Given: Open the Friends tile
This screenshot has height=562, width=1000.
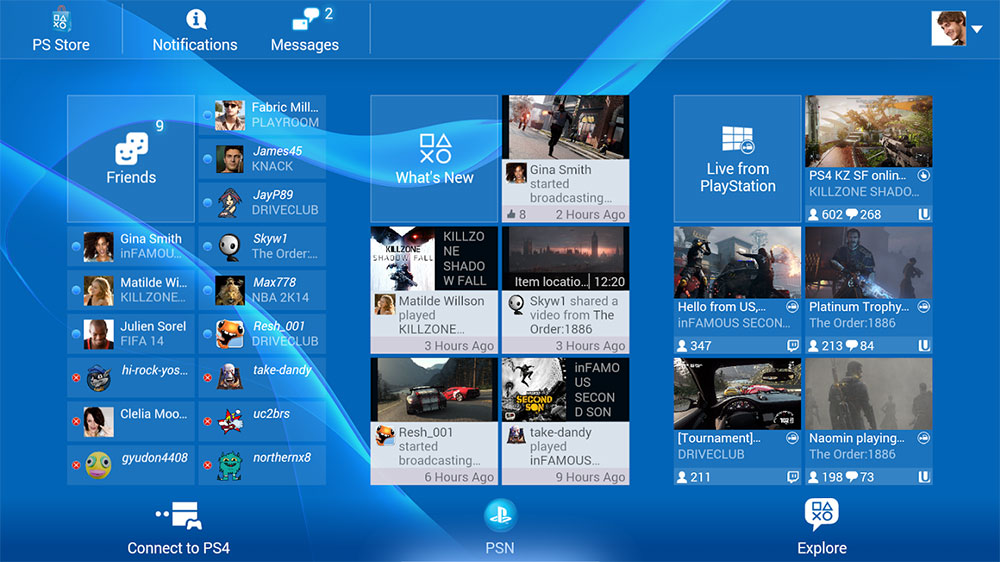Looking at the screenshot, I should tap(131, 159).
